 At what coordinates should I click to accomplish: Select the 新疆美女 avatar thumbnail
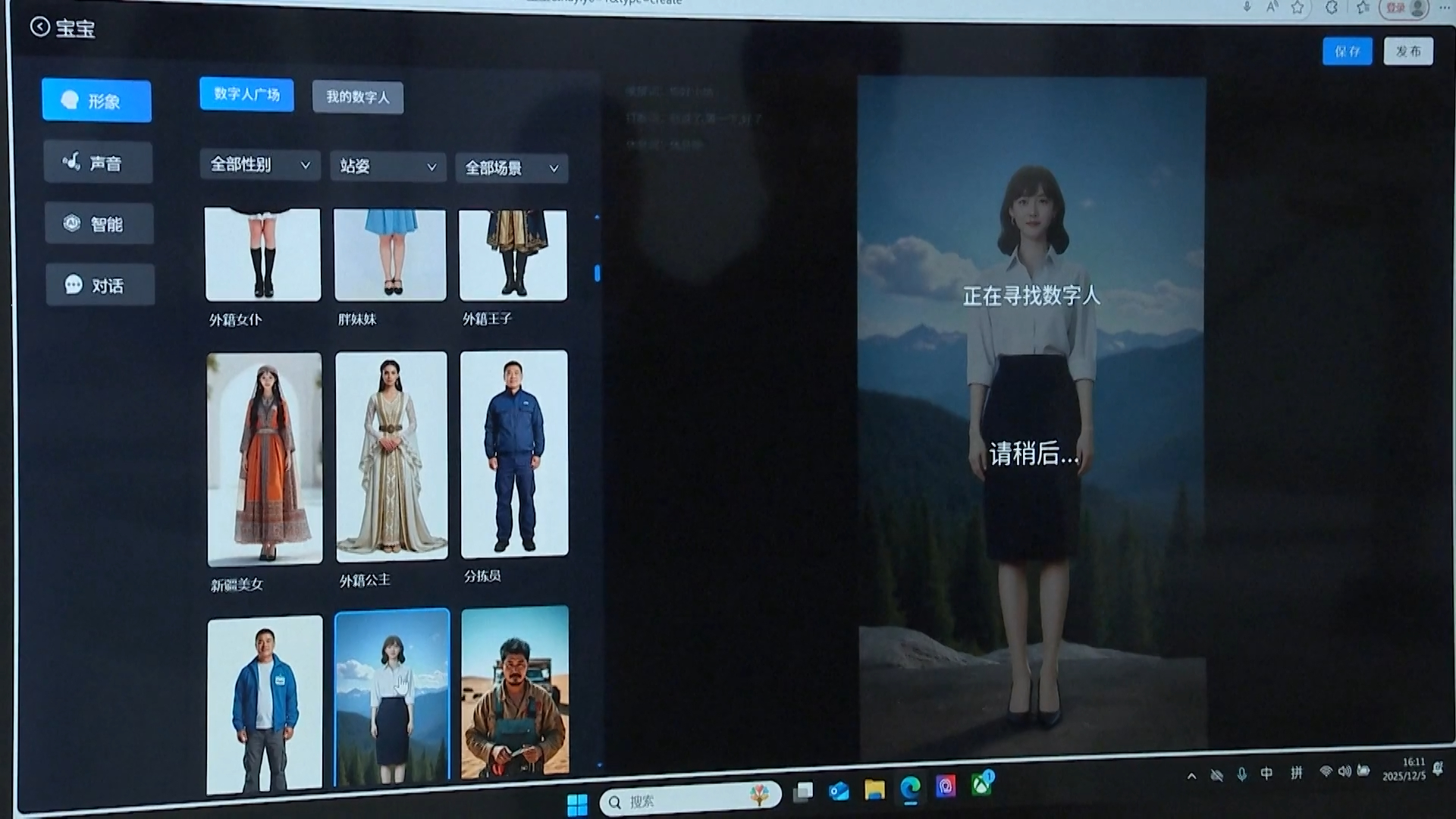pos(264,459)
